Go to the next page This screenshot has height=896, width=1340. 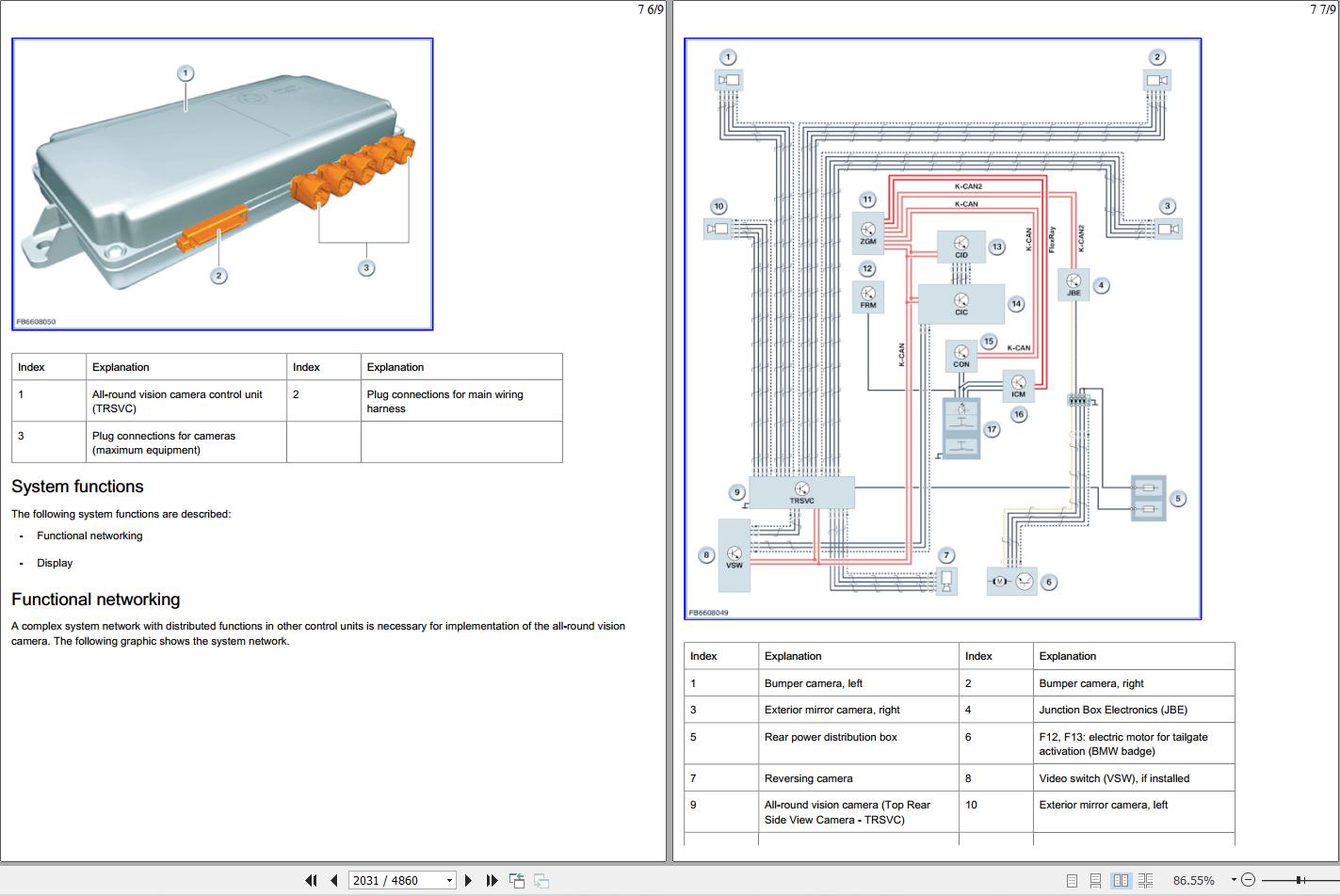tap(468, 880)
